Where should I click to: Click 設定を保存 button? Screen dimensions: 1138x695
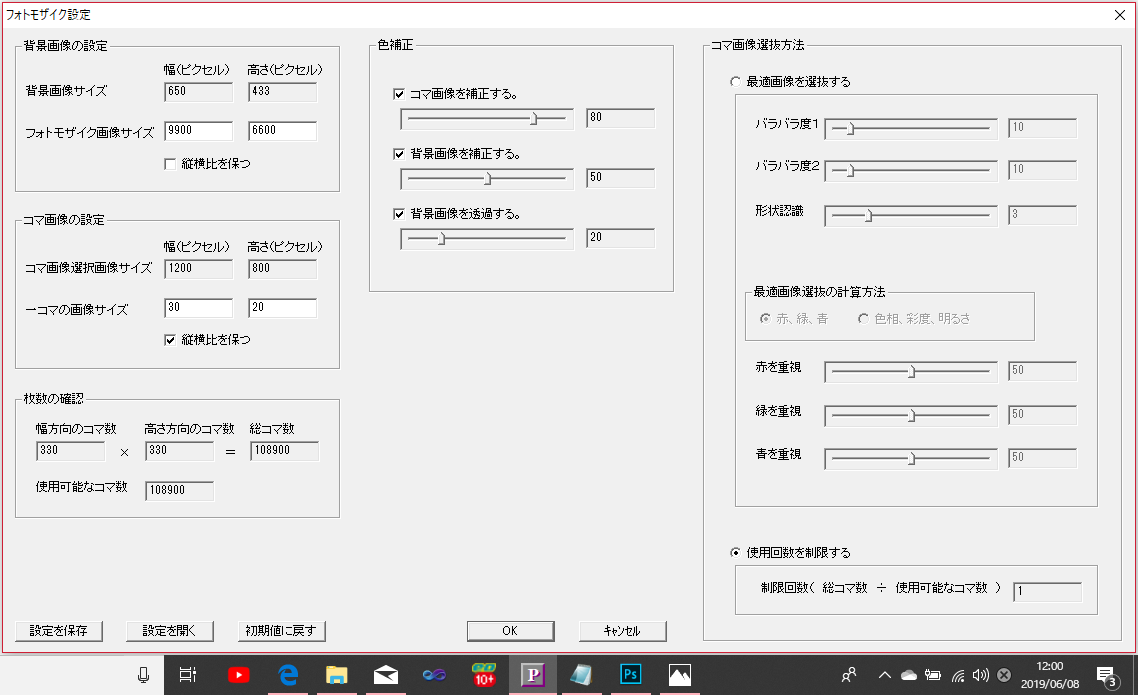[59, 631]
